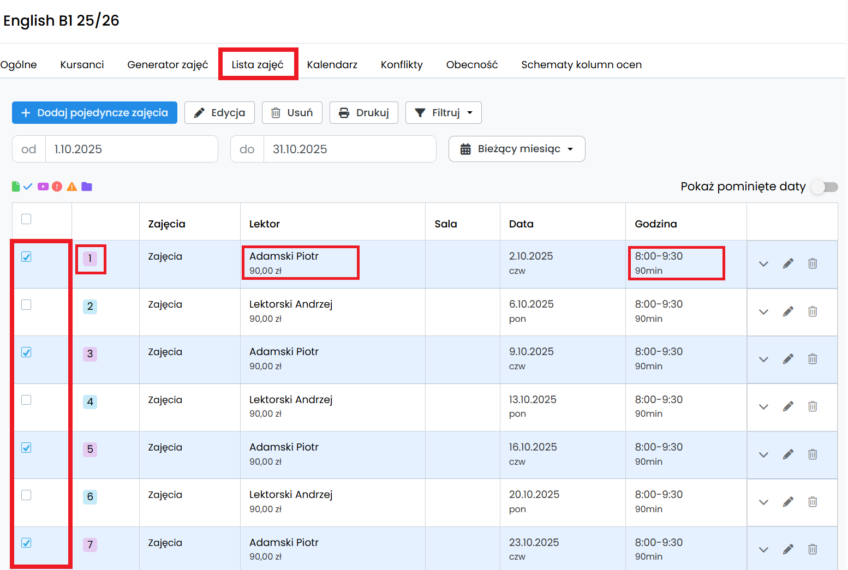Open the 'Generator zajęć' tab
The height and width of the screenshot is (570, 848).
(167, 65)
